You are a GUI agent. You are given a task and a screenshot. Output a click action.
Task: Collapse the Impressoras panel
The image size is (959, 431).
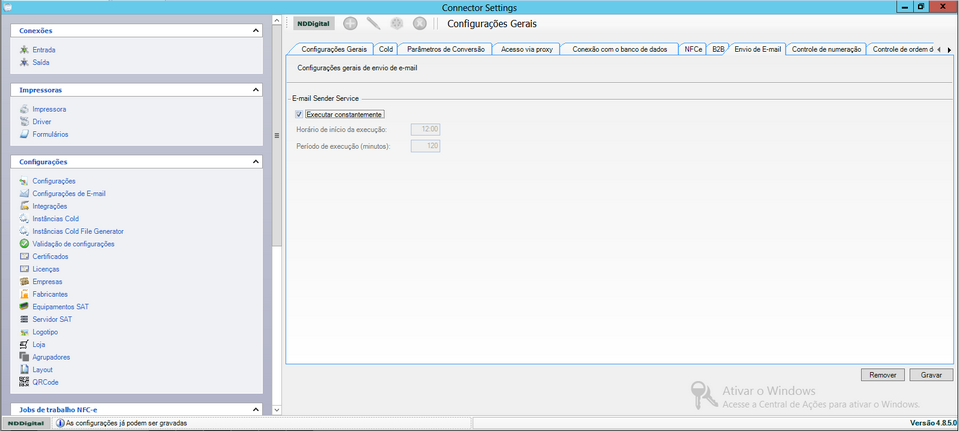point(256,90)
